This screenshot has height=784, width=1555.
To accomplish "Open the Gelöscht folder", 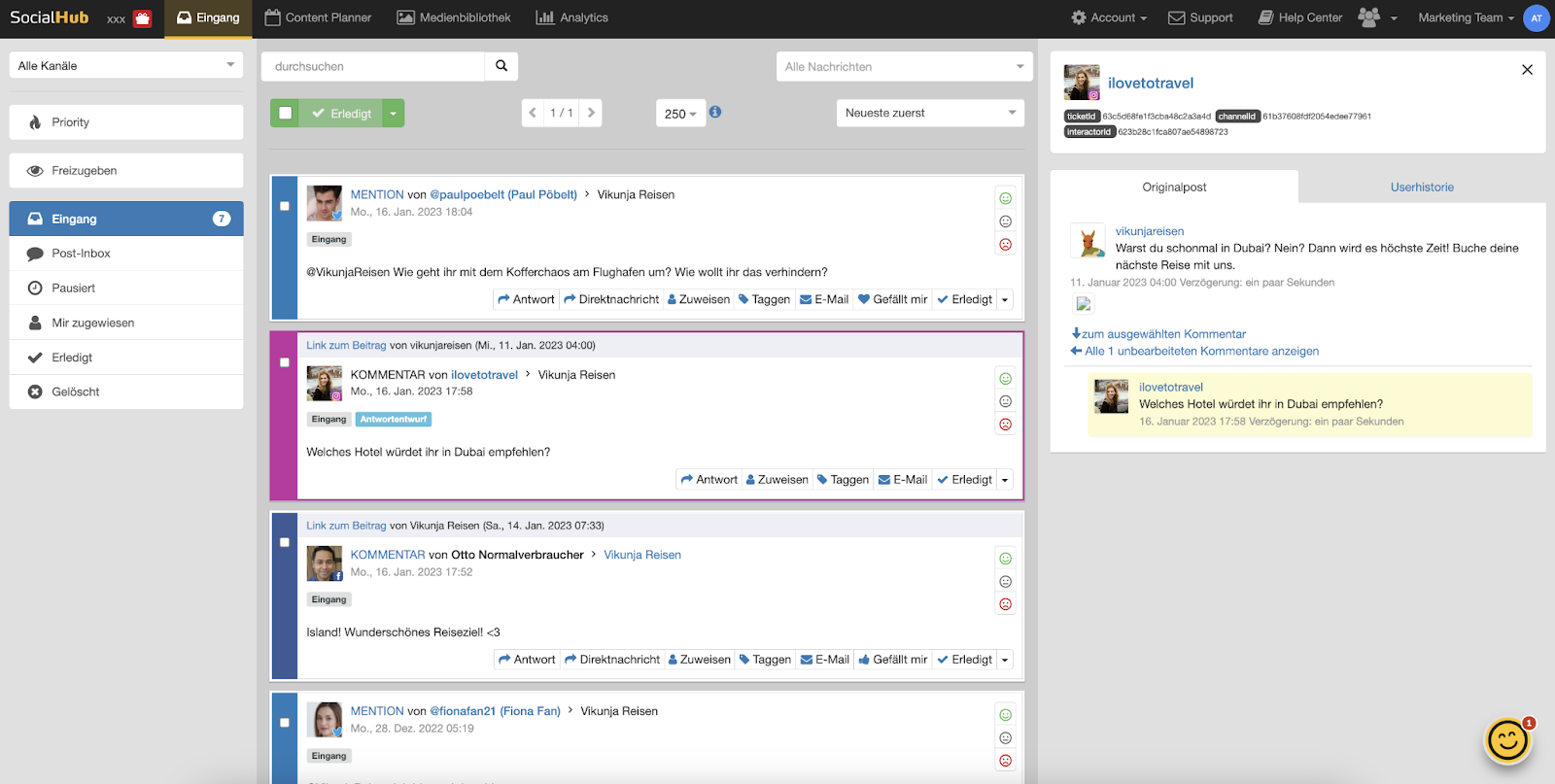I will tap(126, 392).
